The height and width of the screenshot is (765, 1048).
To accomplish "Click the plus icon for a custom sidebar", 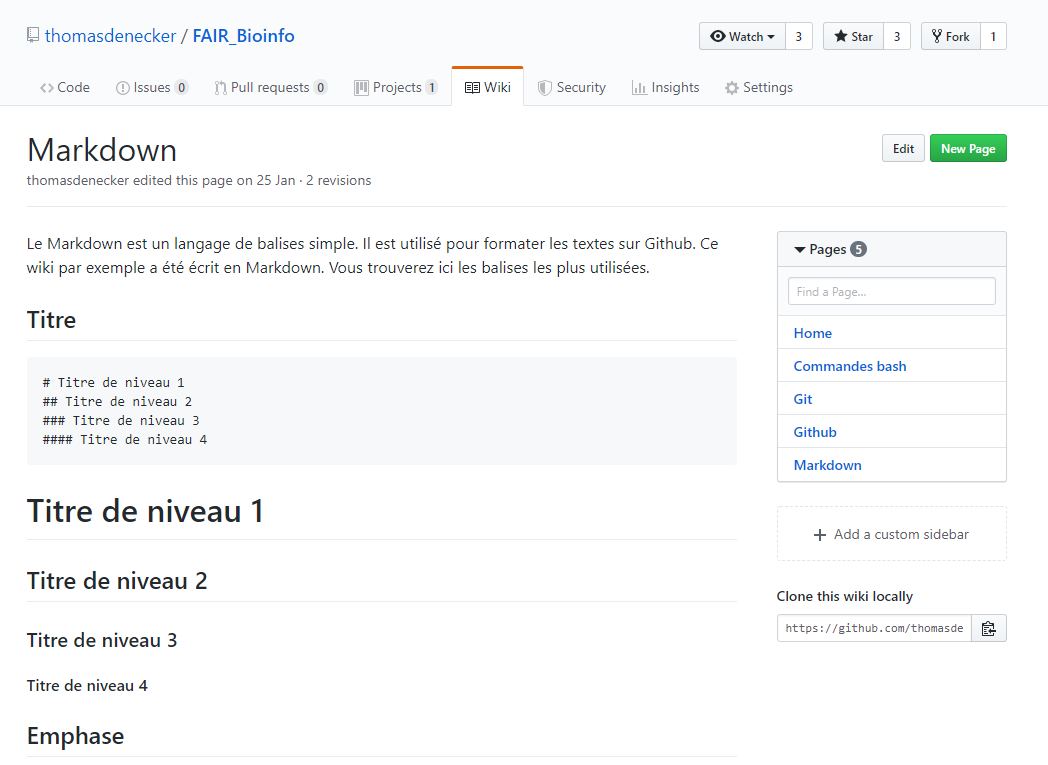I will pos(819,535).
